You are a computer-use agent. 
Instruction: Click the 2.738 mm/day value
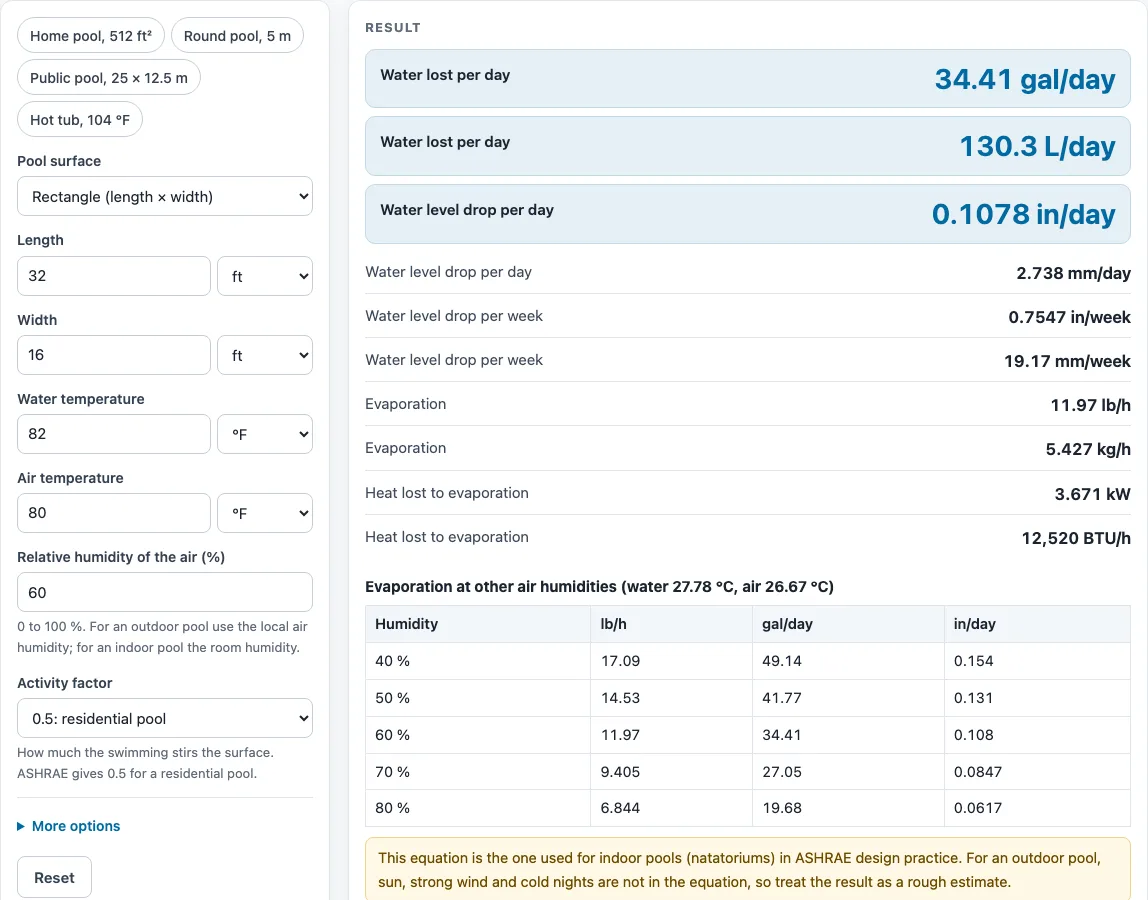[x=1073, y=273]
